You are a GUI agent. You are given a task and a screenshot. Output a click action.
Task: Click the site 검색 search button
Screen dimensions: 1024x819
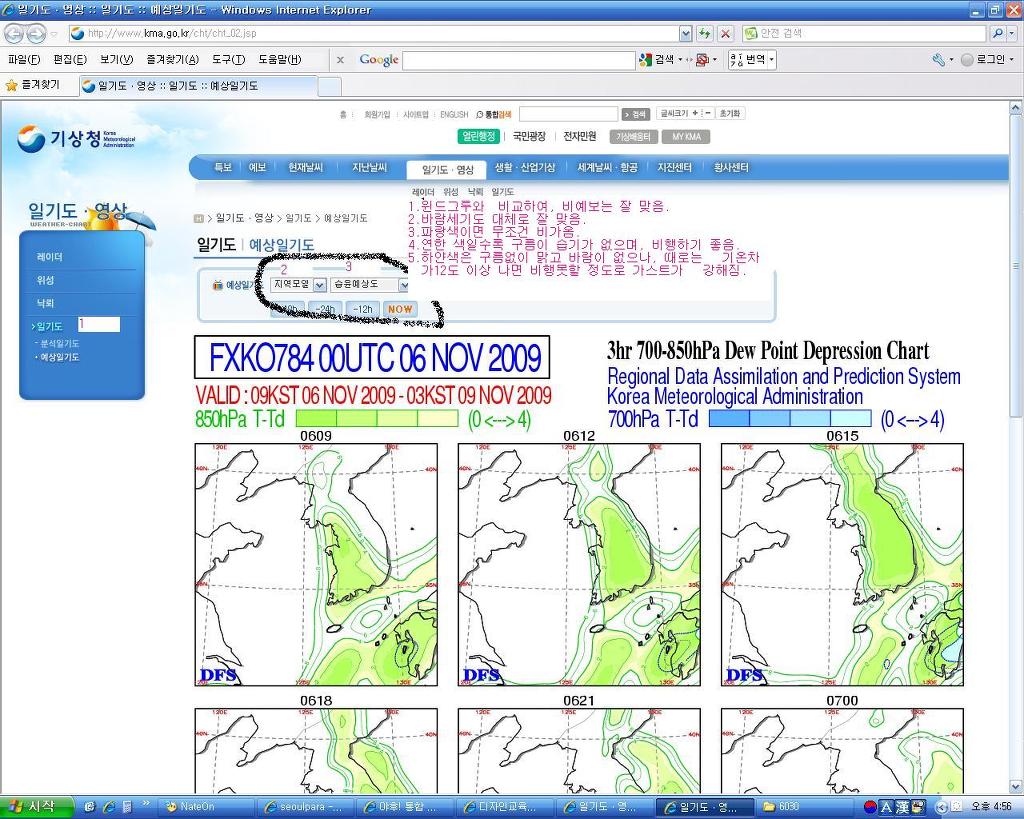tap(635, 114)
